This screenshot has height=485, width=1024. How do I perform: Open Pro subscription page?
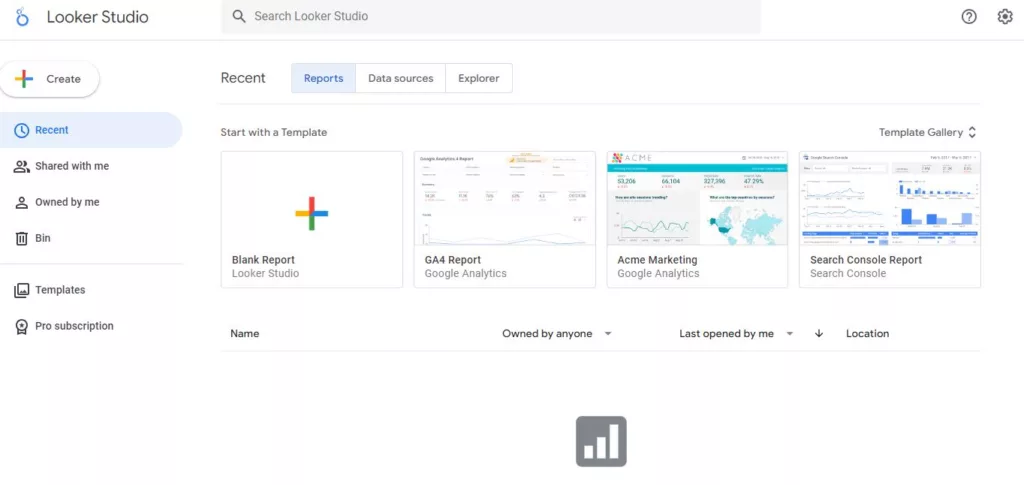coord(91,326)
